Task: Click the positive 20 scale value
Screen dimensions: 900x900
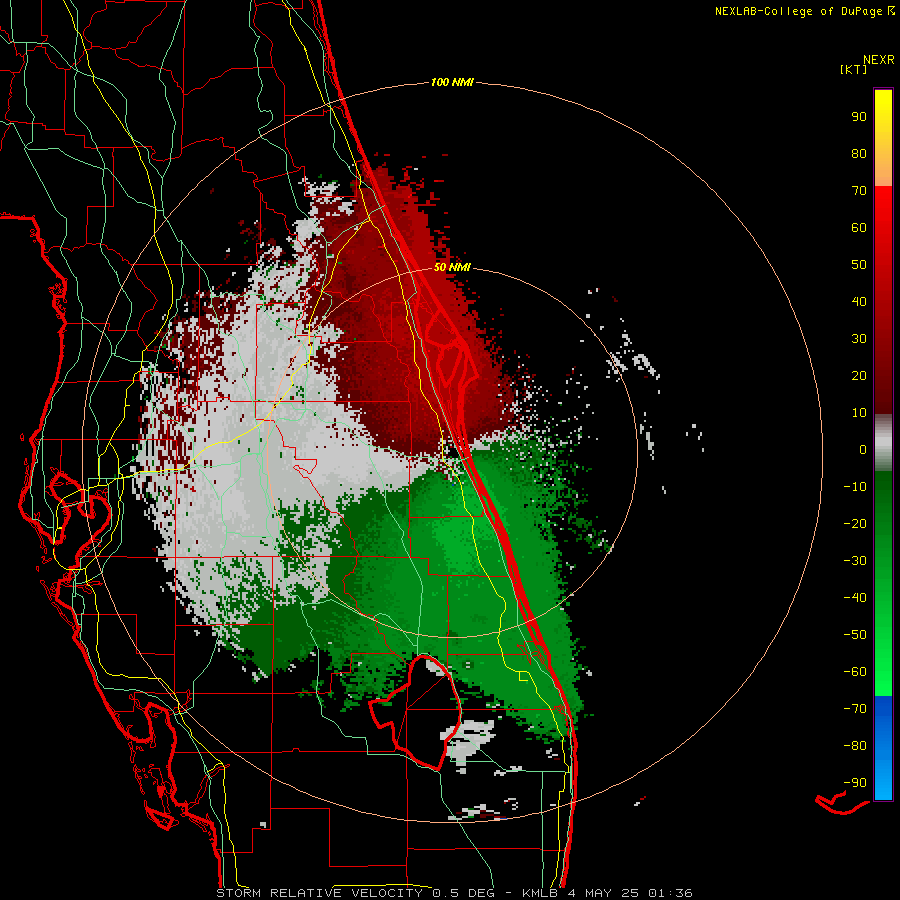Action: (x=859, y=375)
